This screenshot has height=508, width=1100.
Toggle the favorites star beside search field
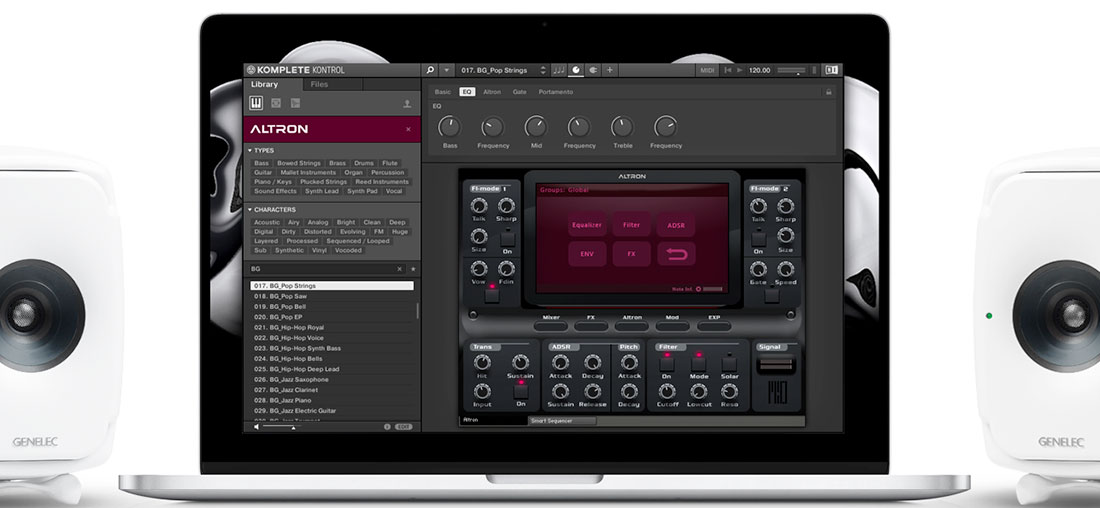tap(413, 269)
